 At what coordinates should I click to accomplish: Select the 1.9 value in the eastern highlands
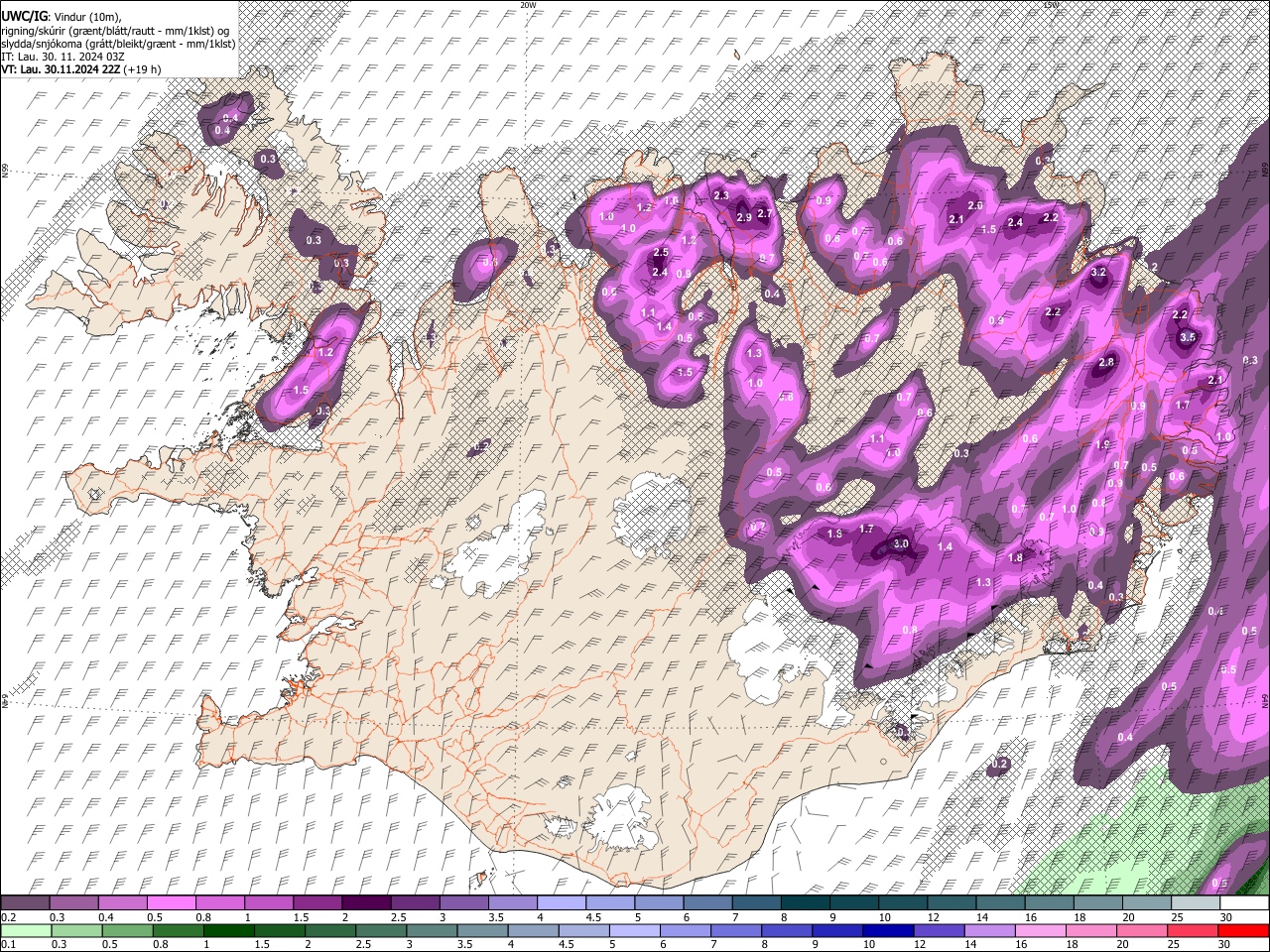tap(1102, 445)
